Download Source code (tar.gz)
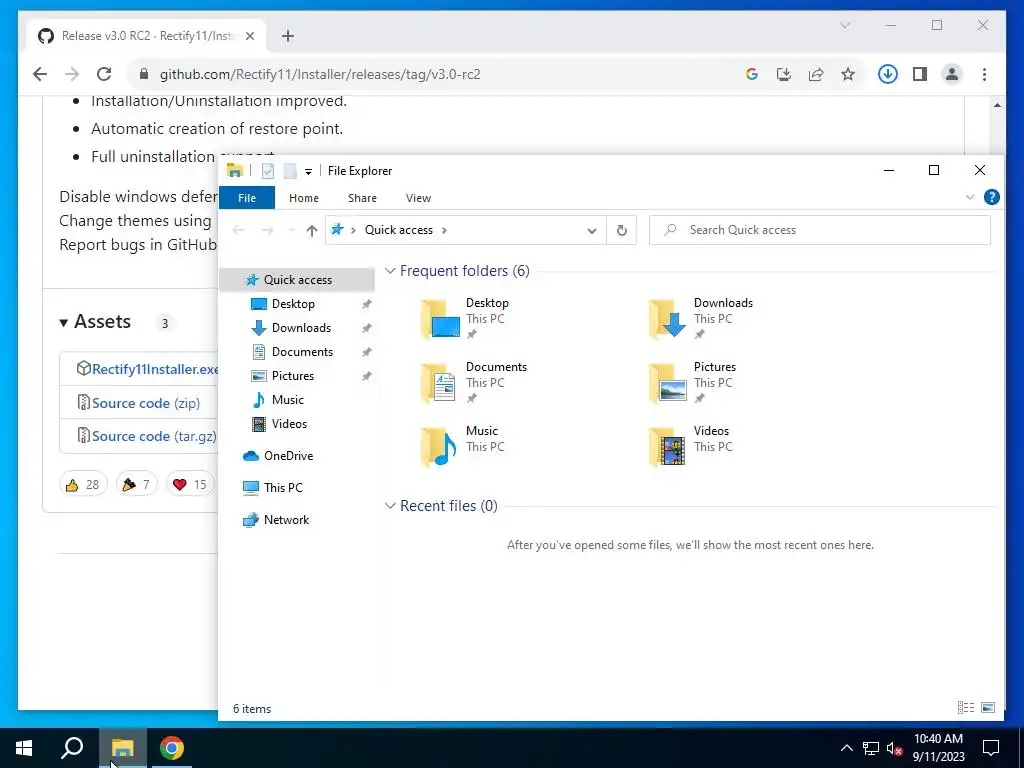 click(154, 436)
